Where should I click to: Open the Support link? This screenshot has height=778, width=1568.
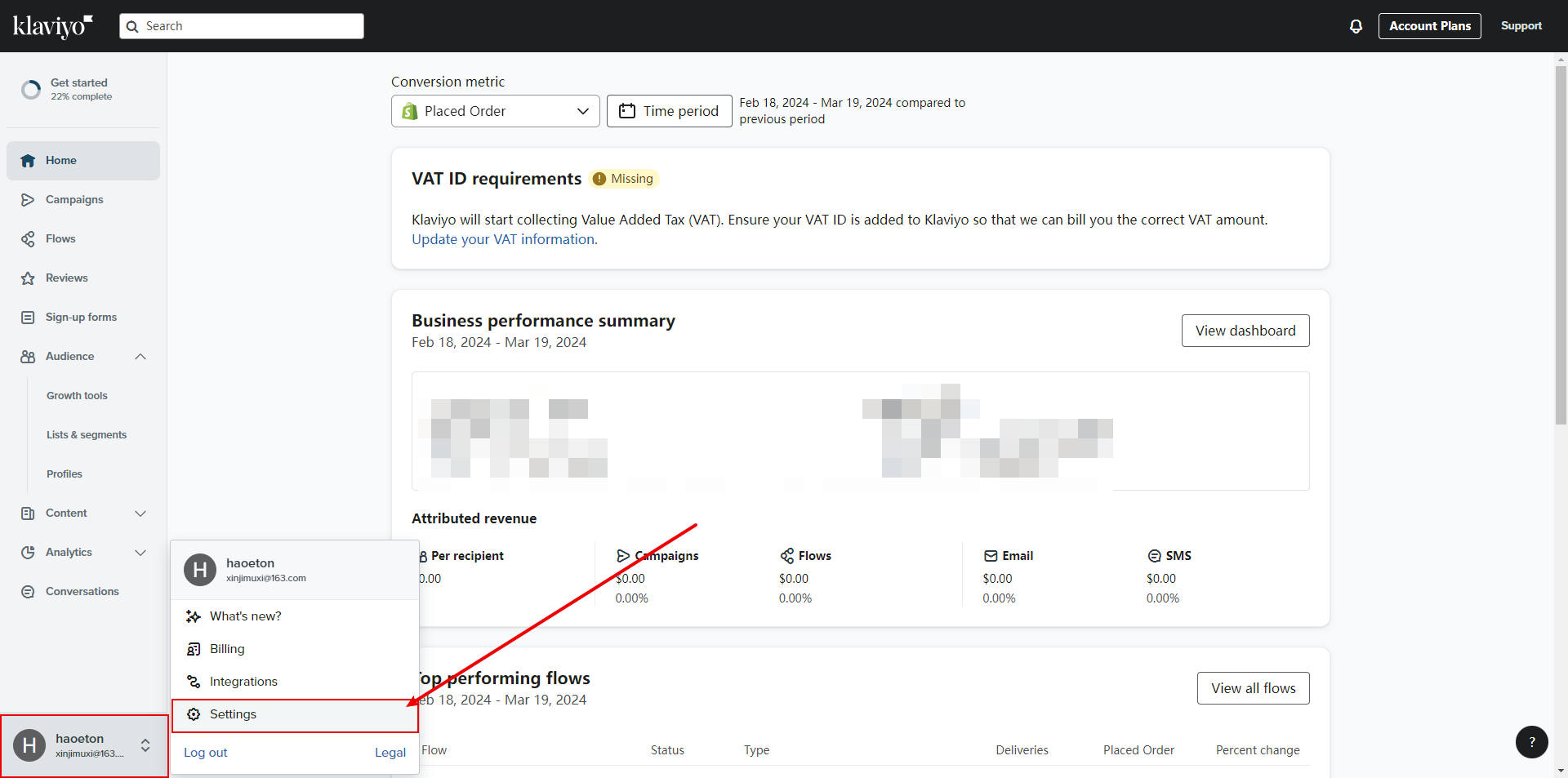pyautogui.click(x=1521, y=26)
